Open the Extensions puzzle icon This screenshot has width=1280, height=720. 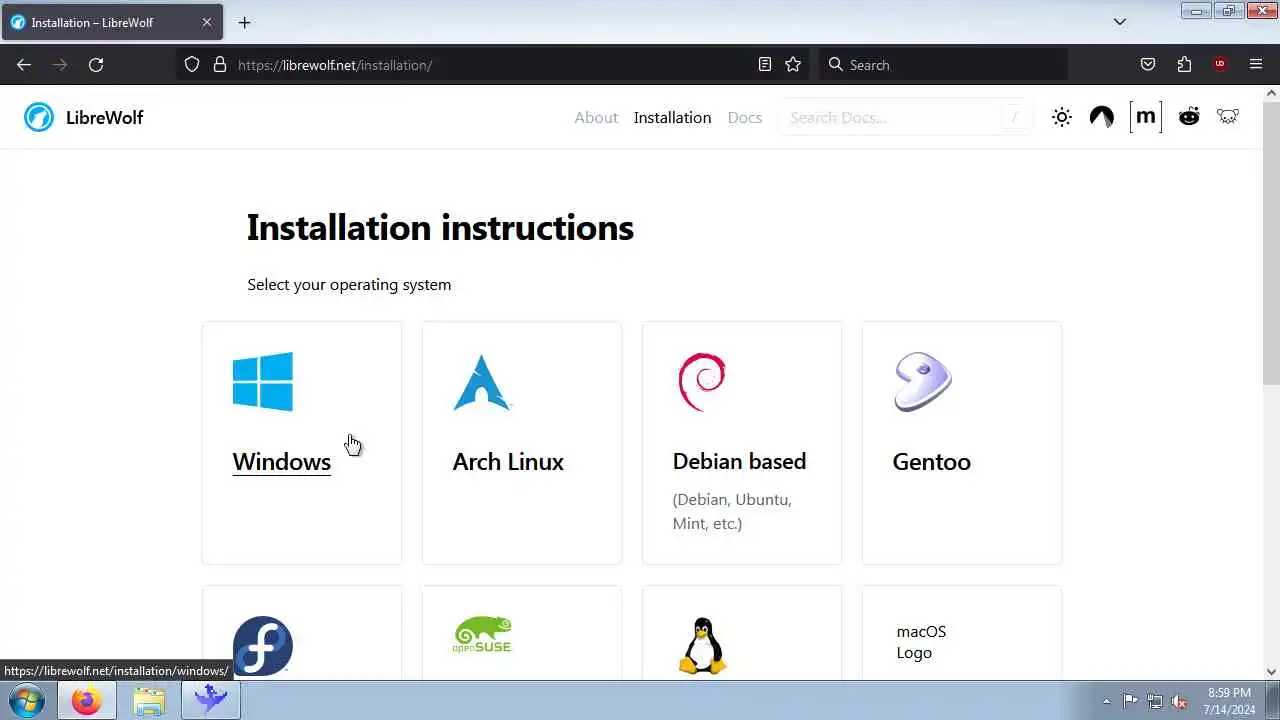pos(1184,64)
